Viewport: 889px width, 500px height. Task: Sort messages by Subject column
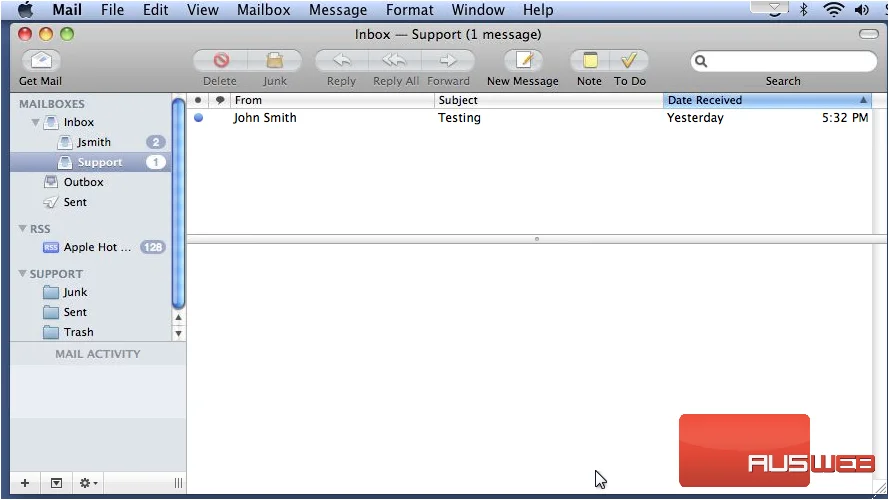pos(549,100)
